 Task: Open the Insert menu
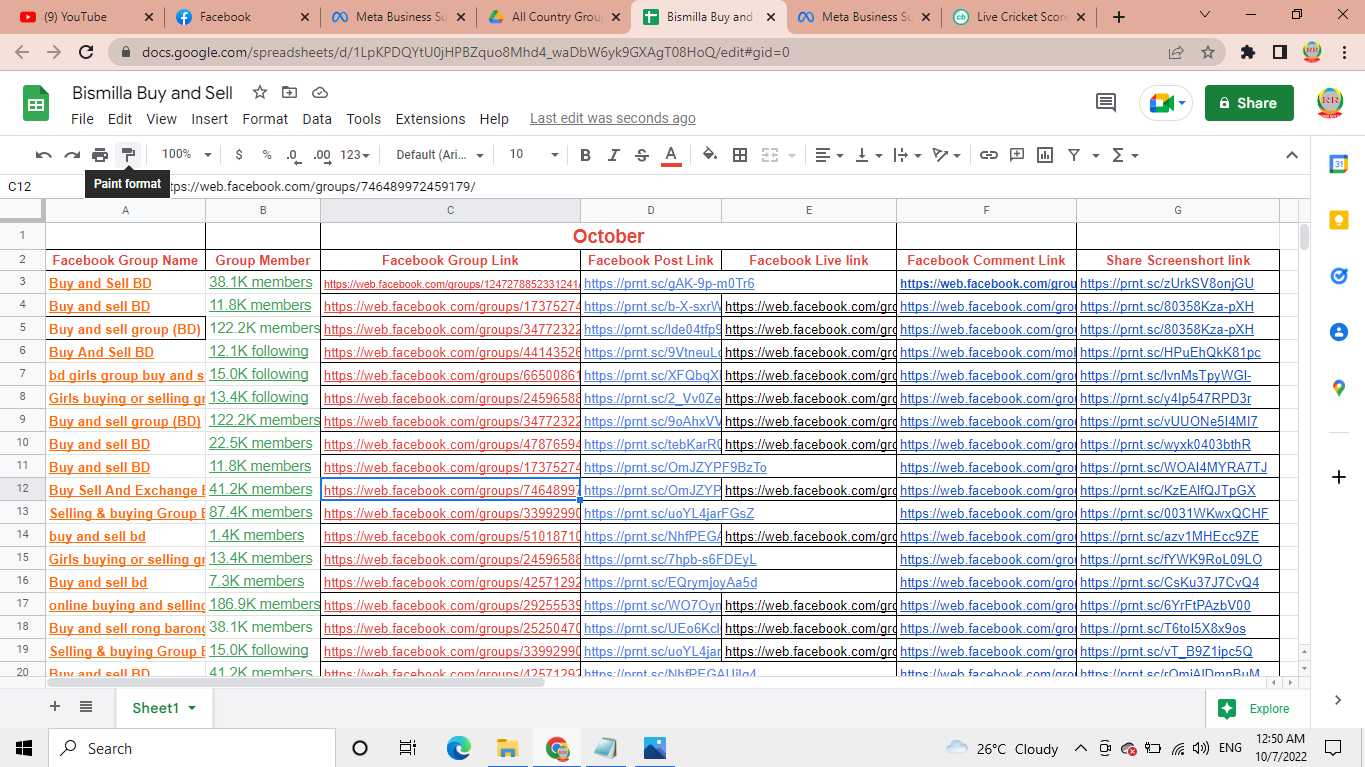210,118
